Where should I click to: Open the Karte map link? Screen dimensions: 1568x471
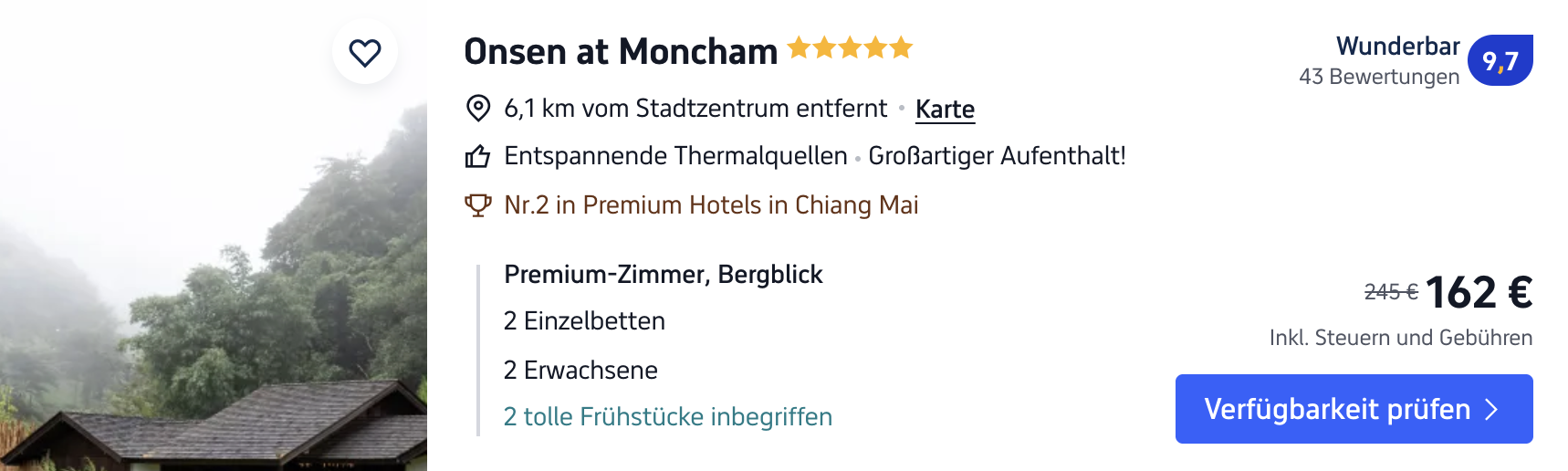coord(945,110)
